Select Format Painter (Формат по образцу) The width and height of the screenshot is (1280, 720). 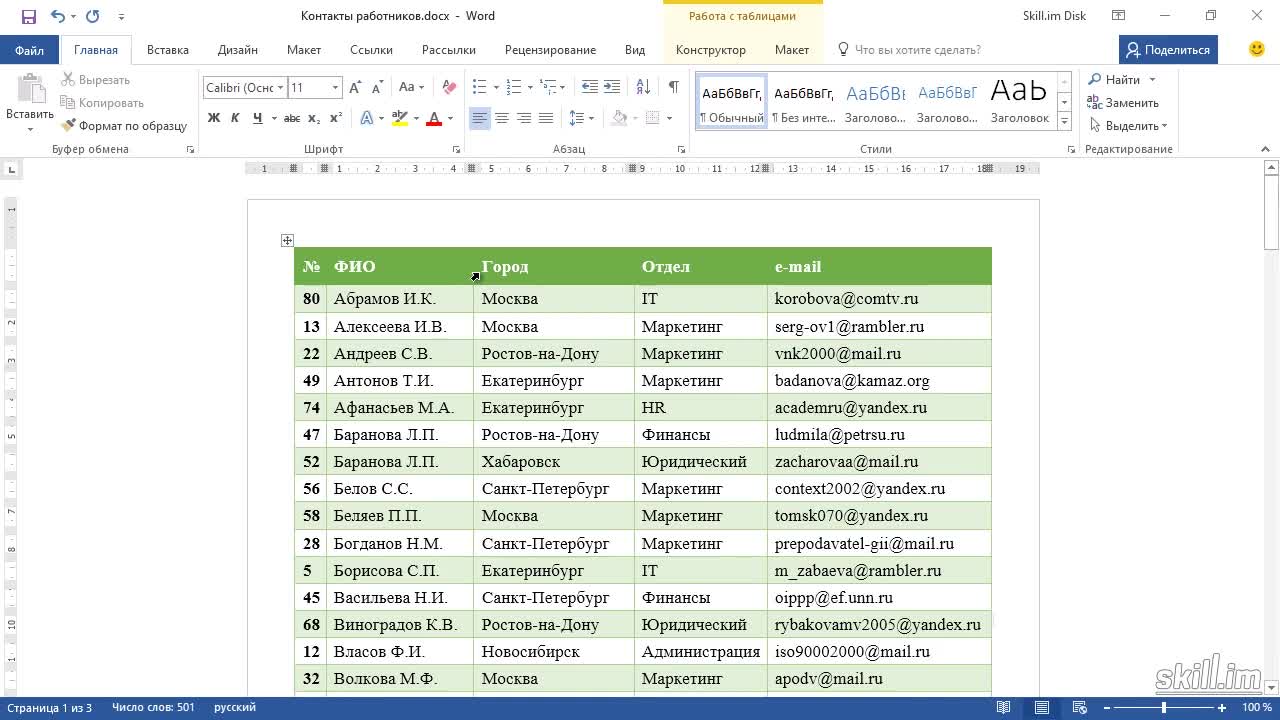124,126
